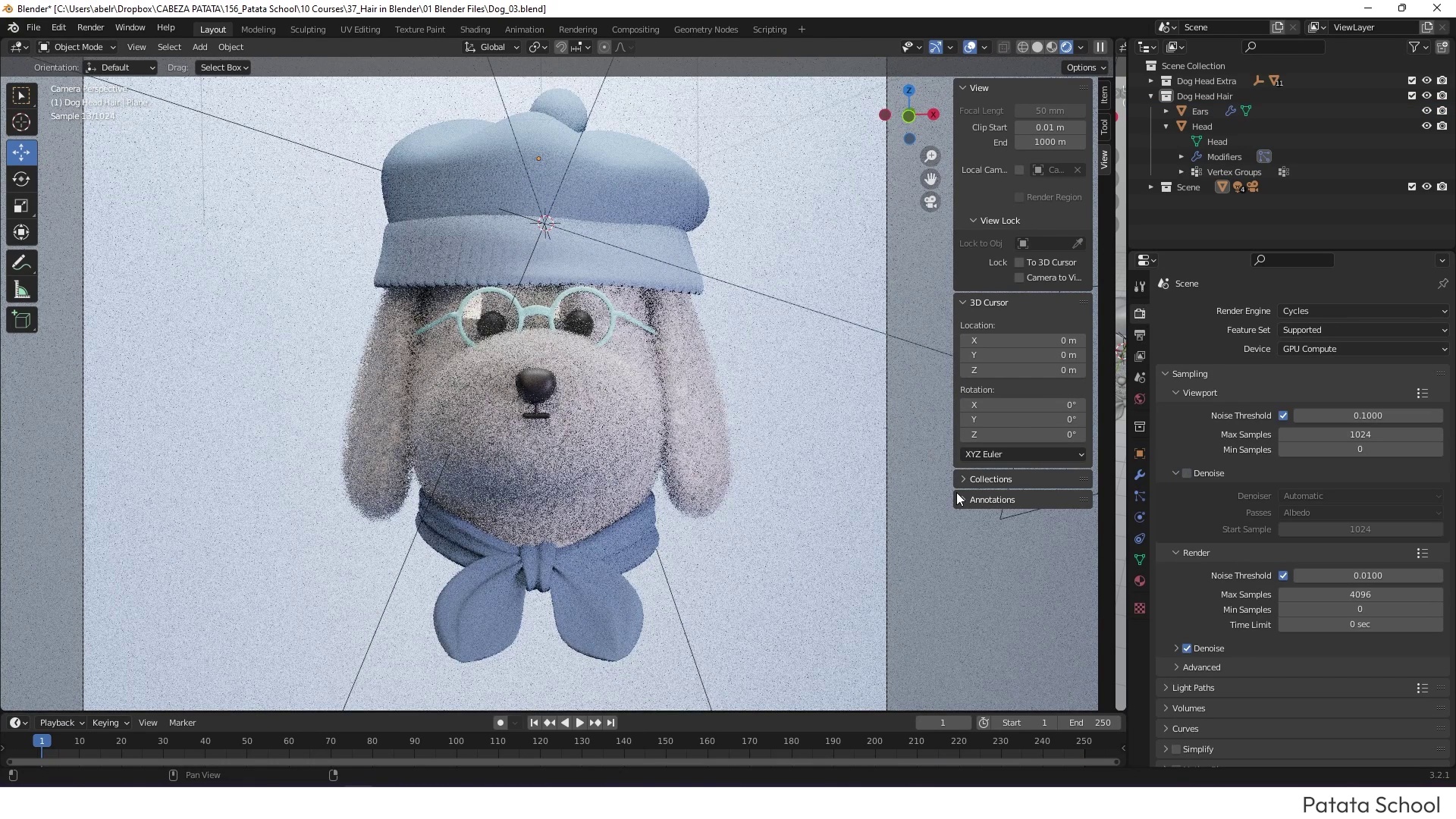Toggle camera view with the camera gizmo
Screen dimensions: 1456x819
pyautogui.click(x=930, y=202)
